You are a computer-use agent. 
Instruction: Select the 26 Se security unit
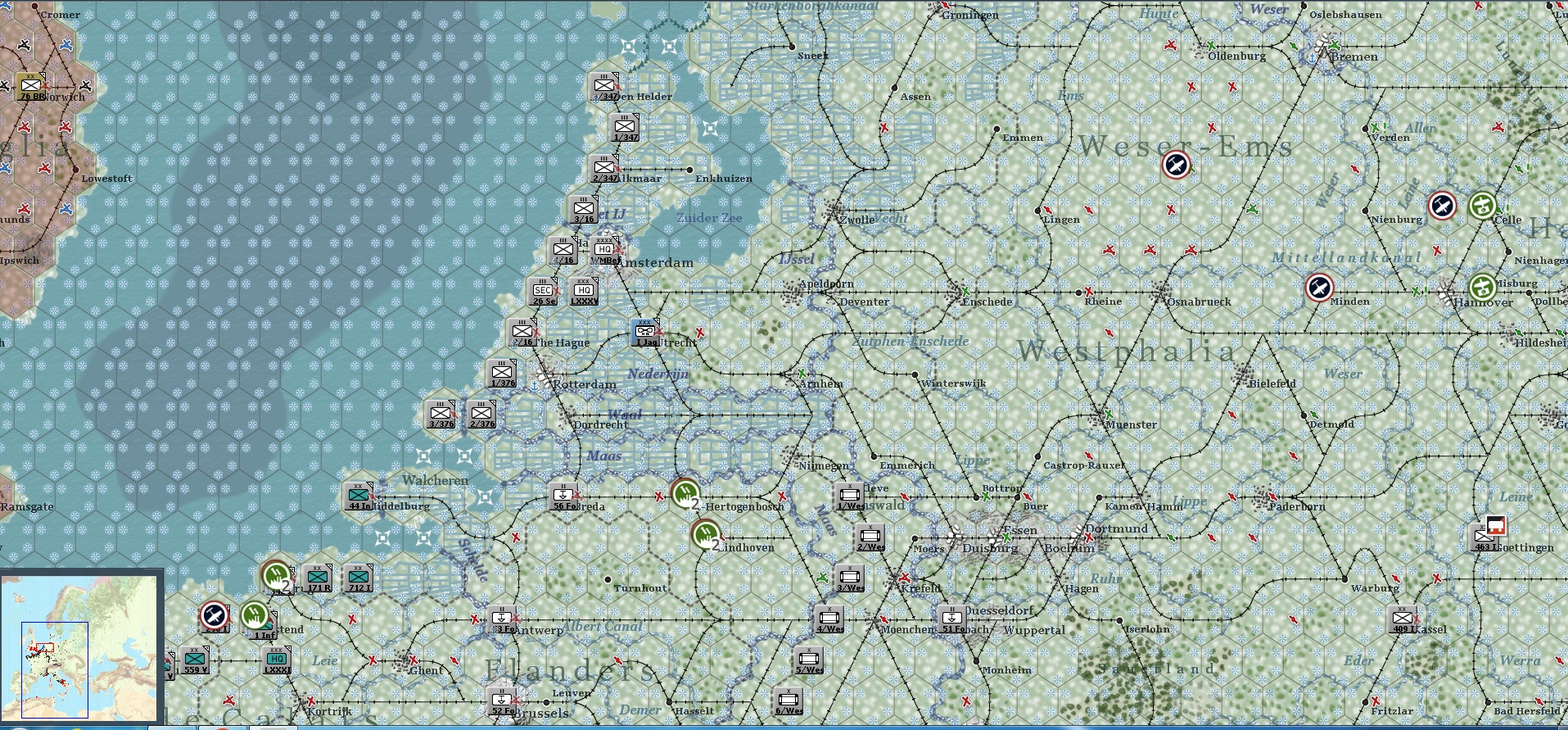tap(543, 291)
